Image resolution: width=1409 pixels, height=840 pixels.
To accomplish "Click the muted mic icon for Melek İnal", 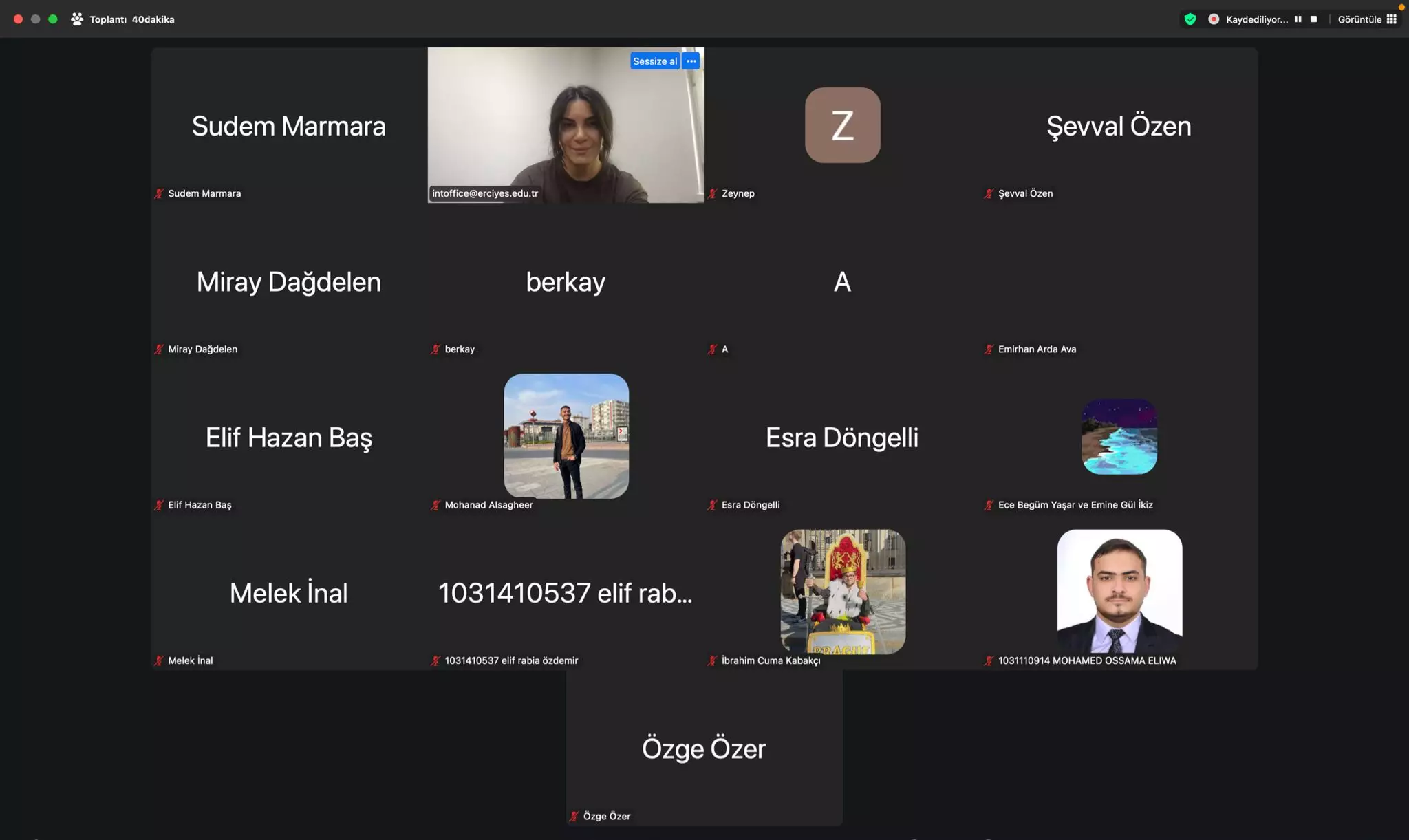I will [159, 660].
